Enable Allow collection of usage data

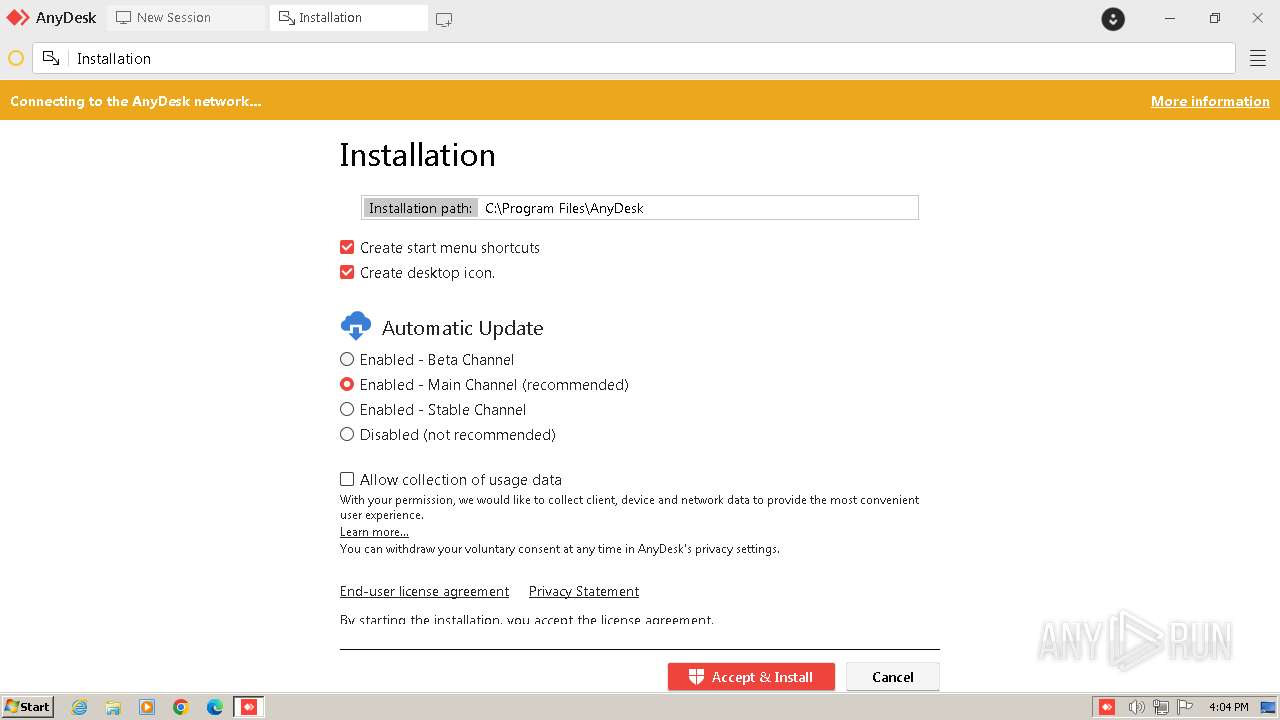tap(347, 479)
